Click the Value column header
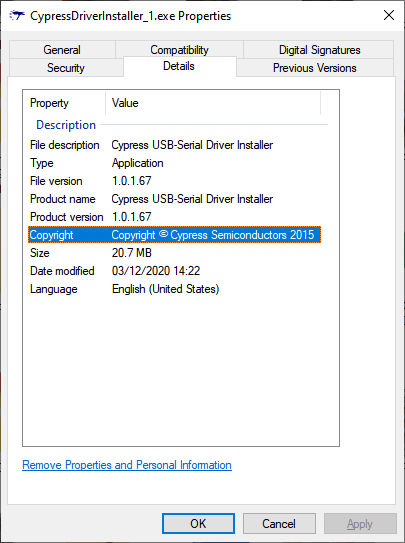405x543 pixels. point(213,103)
